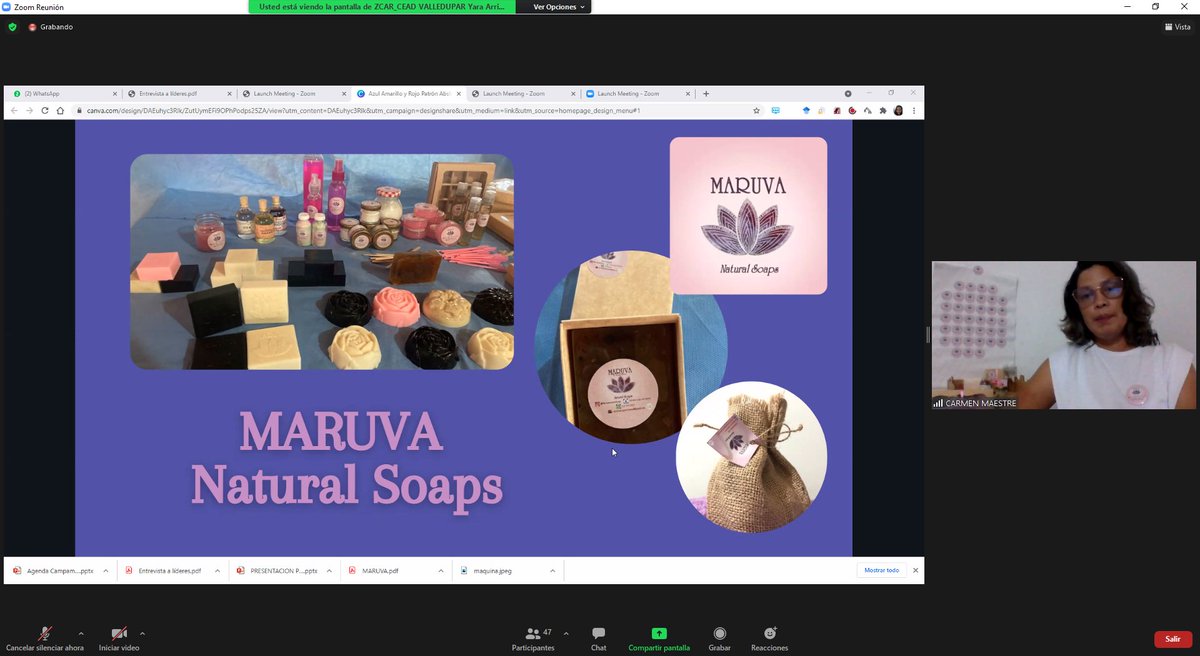
Task: Click Mostrar todo downloads button
Action: coord(881,570)
